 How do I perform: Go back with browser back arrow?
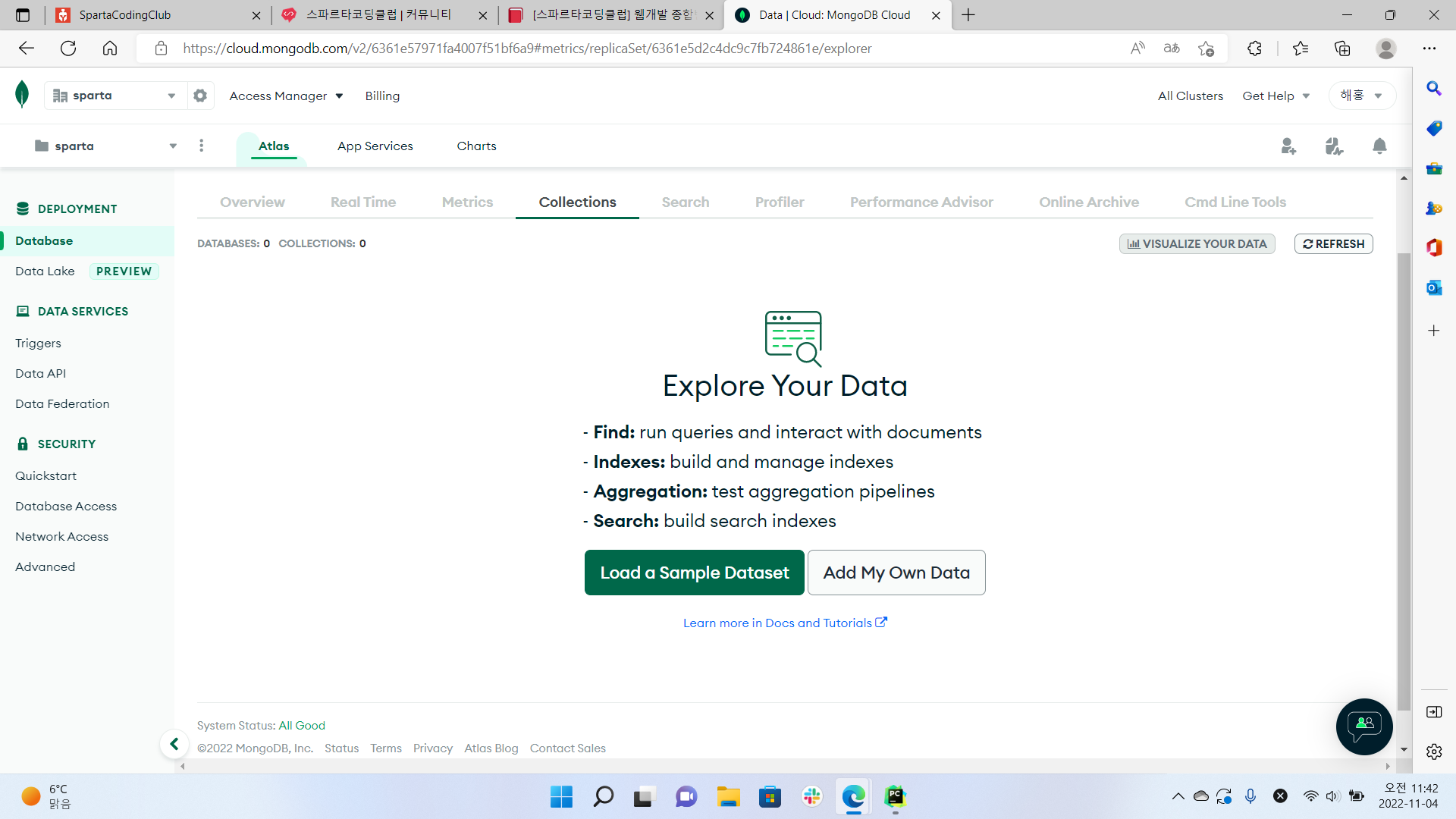point(27,49)
